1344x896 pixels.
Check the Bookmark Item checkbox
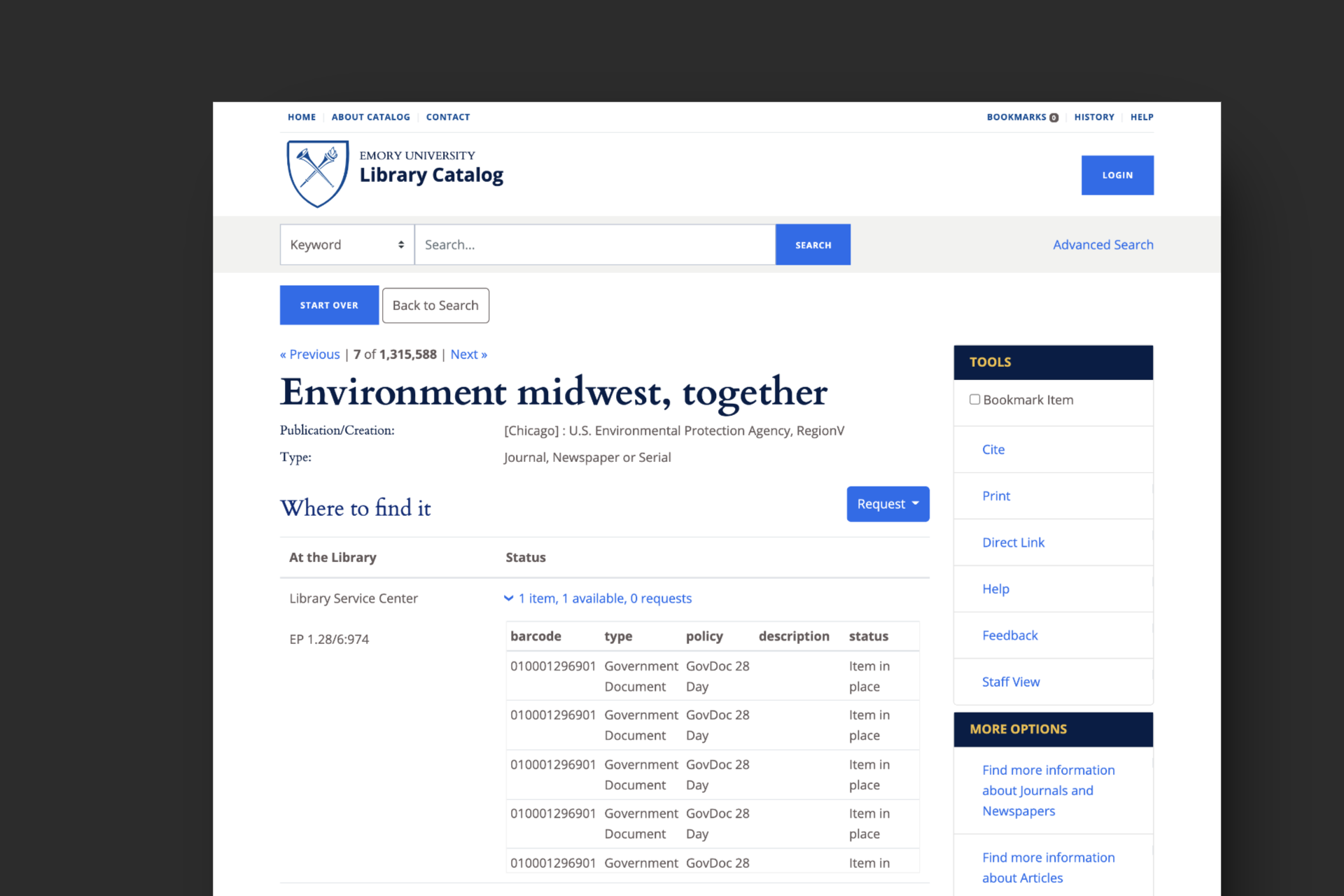pos(974,400)
